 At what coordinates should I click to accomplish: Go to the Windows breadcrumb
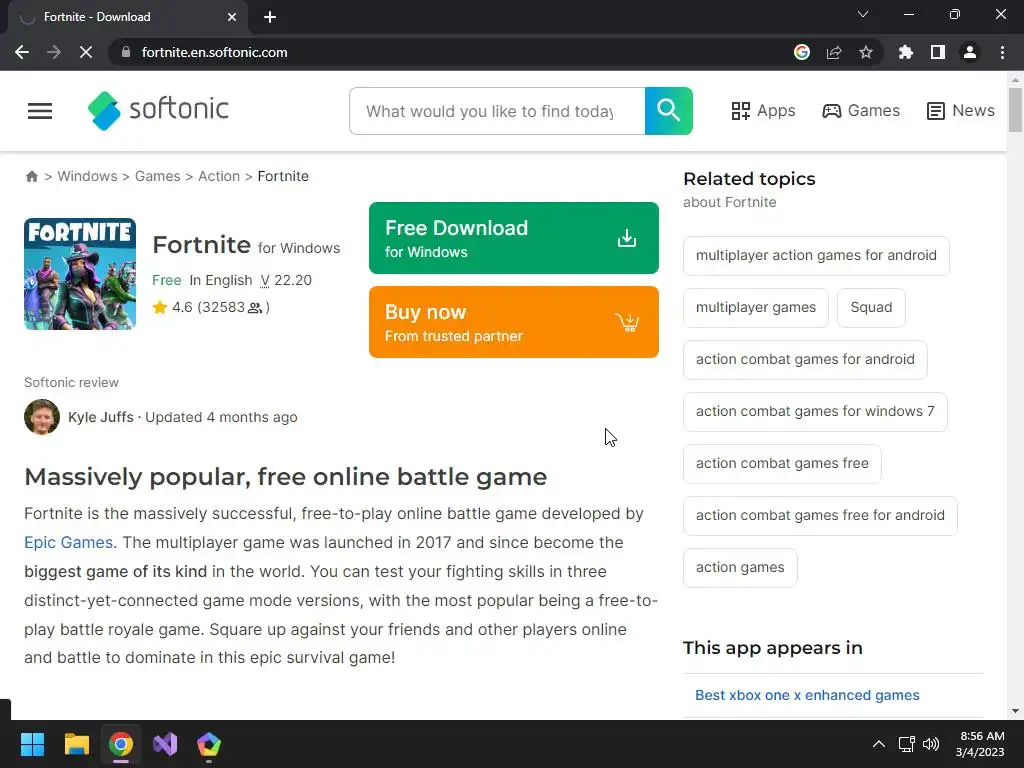click(88, 176)
